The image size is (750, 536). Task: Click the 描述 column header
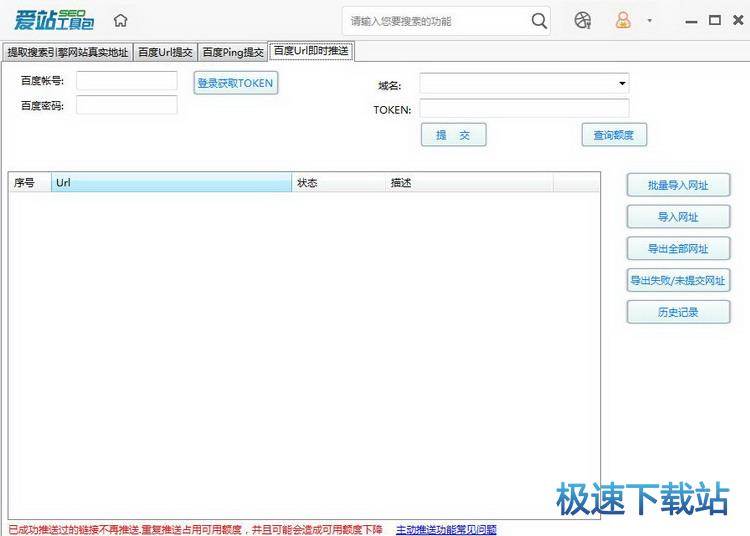(469, 183)
